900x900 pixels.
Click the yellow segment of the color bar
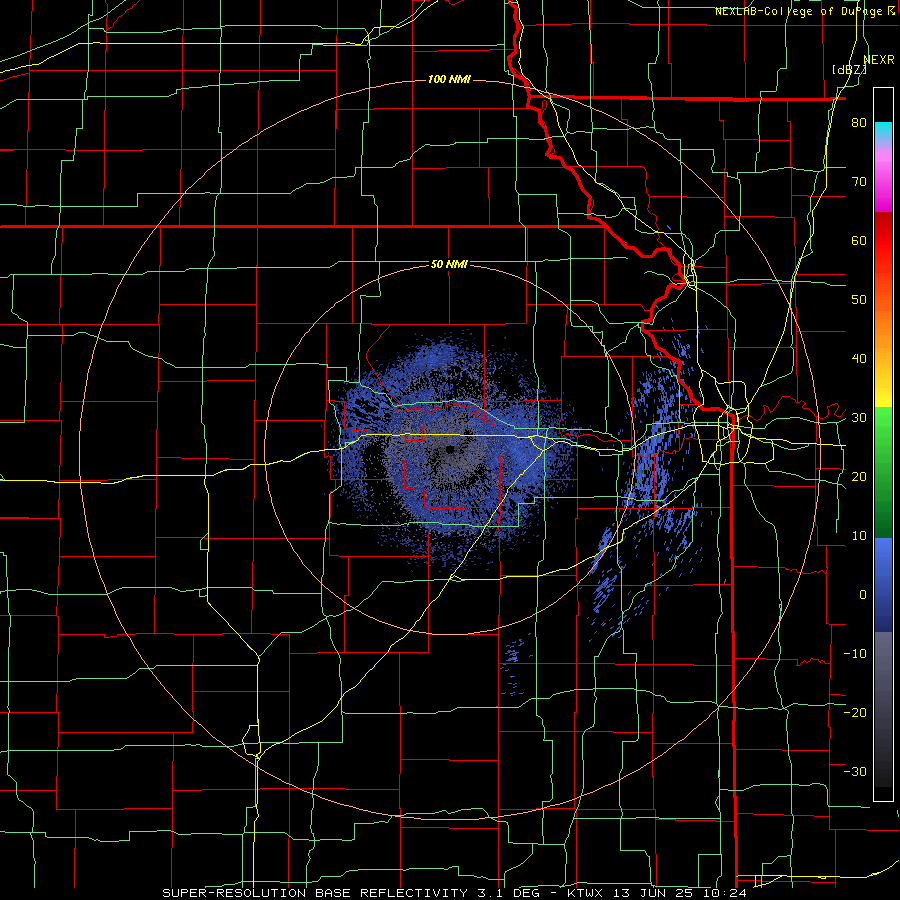(883, 385)
